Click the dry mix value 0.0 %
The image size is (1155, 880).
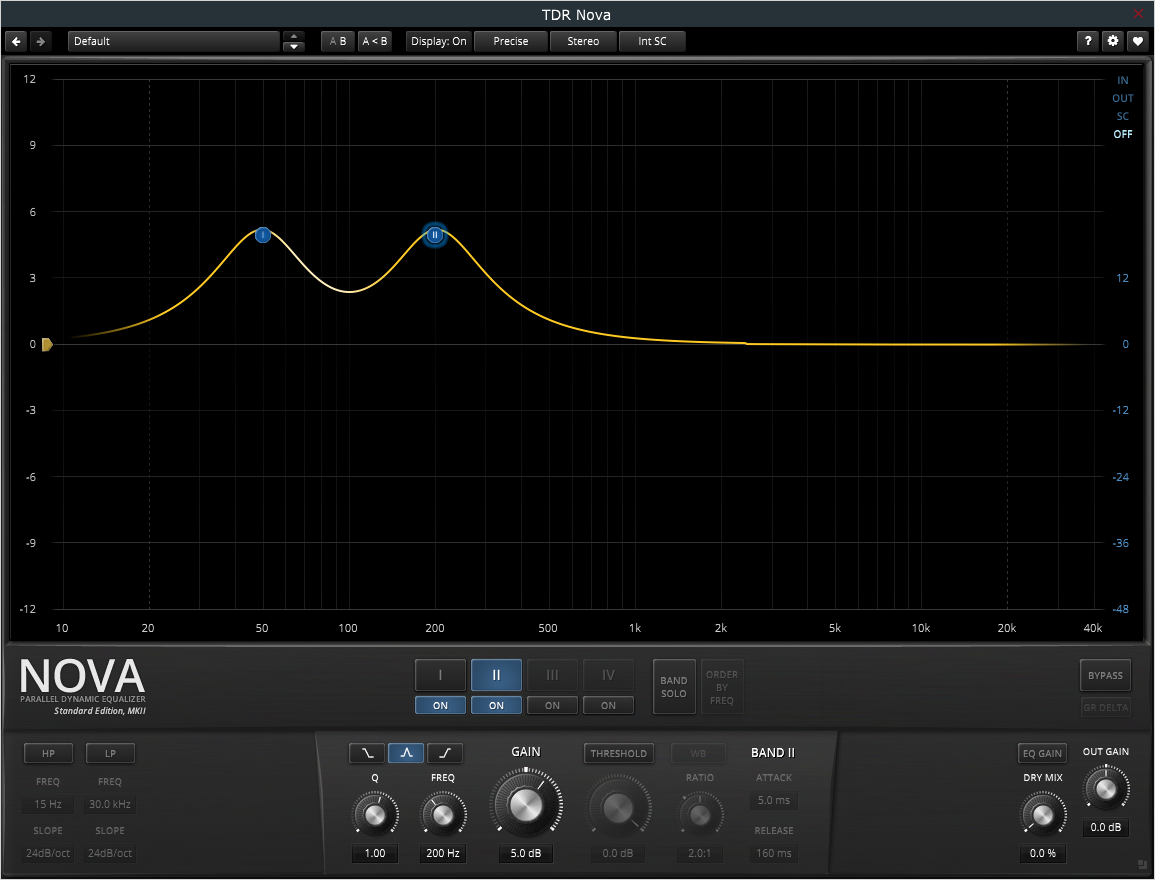[1042, 853]
